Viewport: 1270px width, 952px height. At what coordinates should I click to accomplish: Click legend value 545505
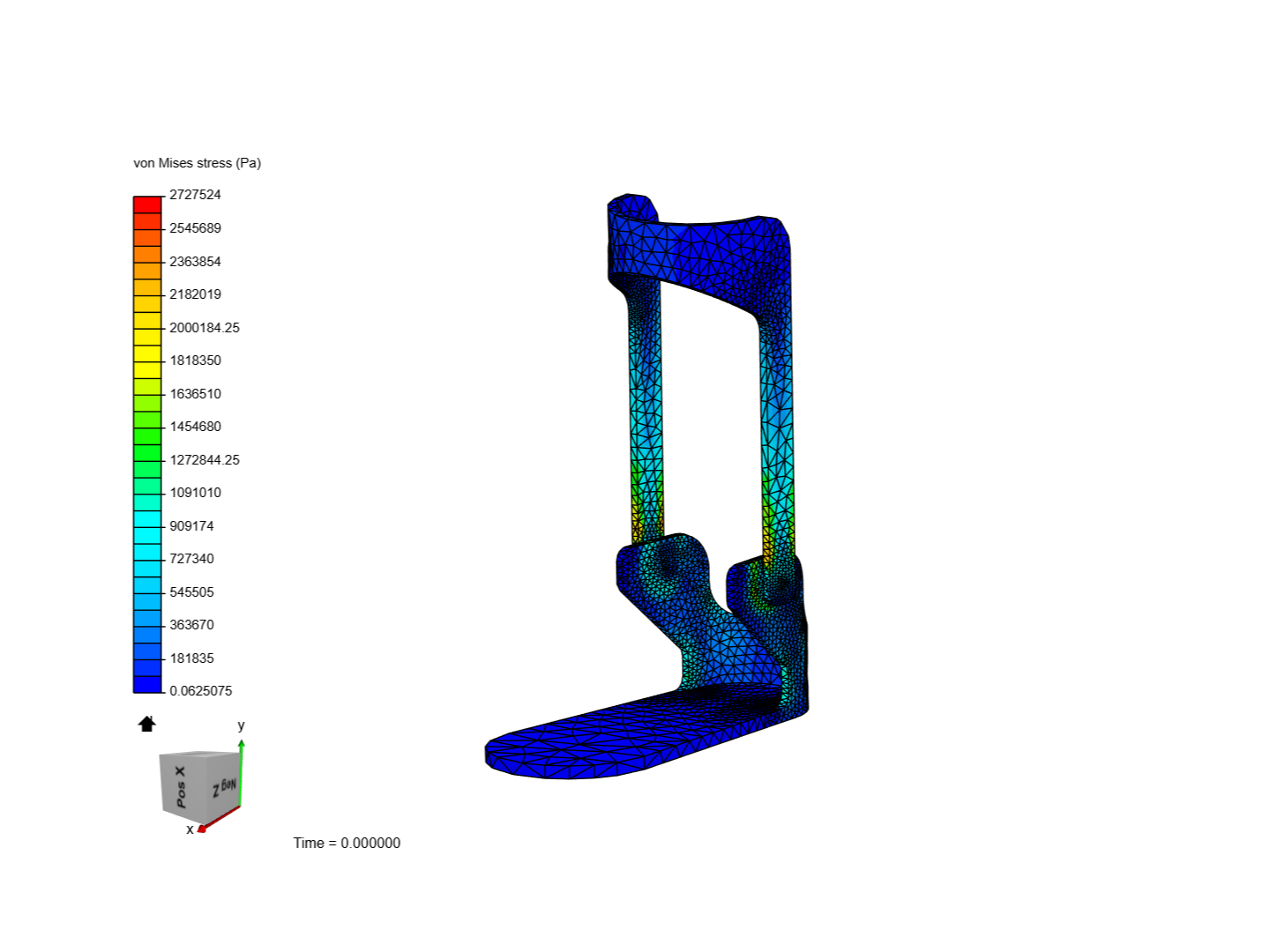pos(191,591)
